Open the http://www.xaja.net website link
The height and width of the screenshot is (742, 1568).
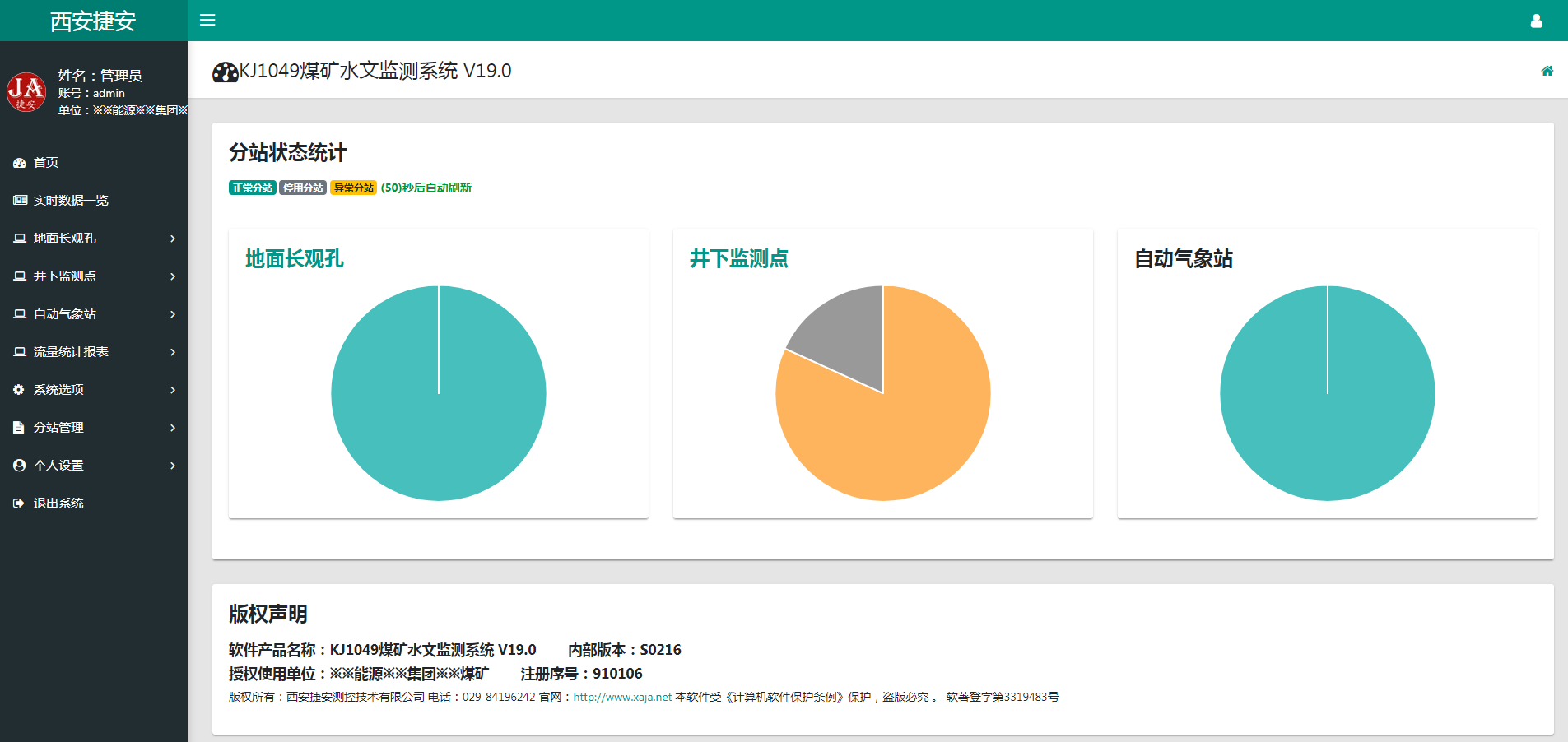click(622, 697)
